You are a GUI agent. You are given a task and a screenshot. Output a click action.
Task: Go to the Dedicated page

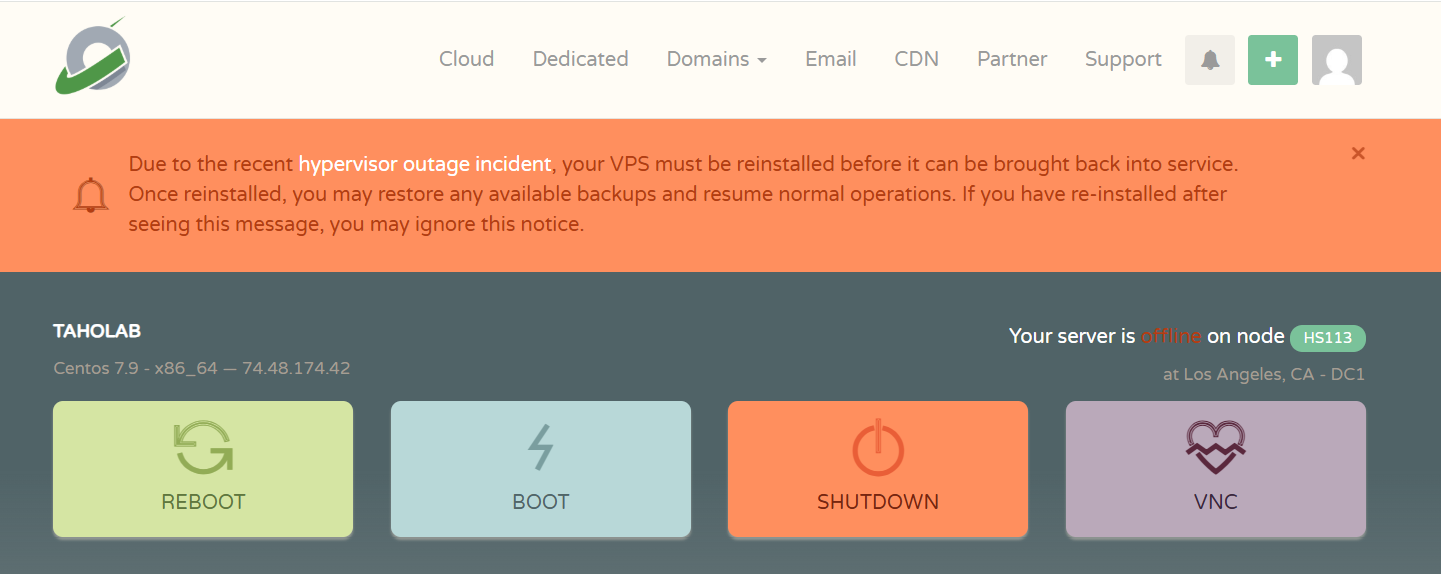(580, 59)
